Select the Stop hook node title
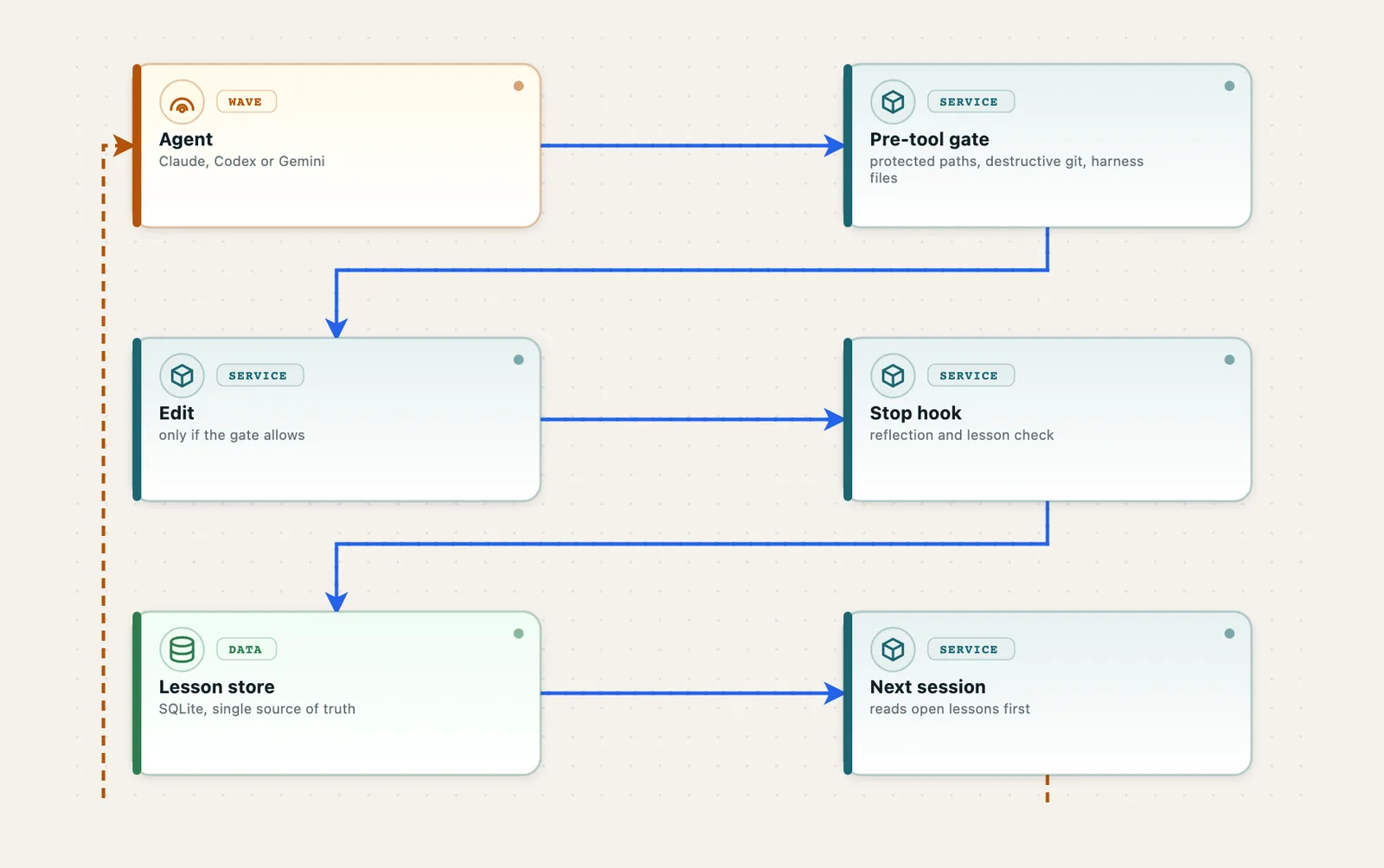 click(x=916, y=413)
